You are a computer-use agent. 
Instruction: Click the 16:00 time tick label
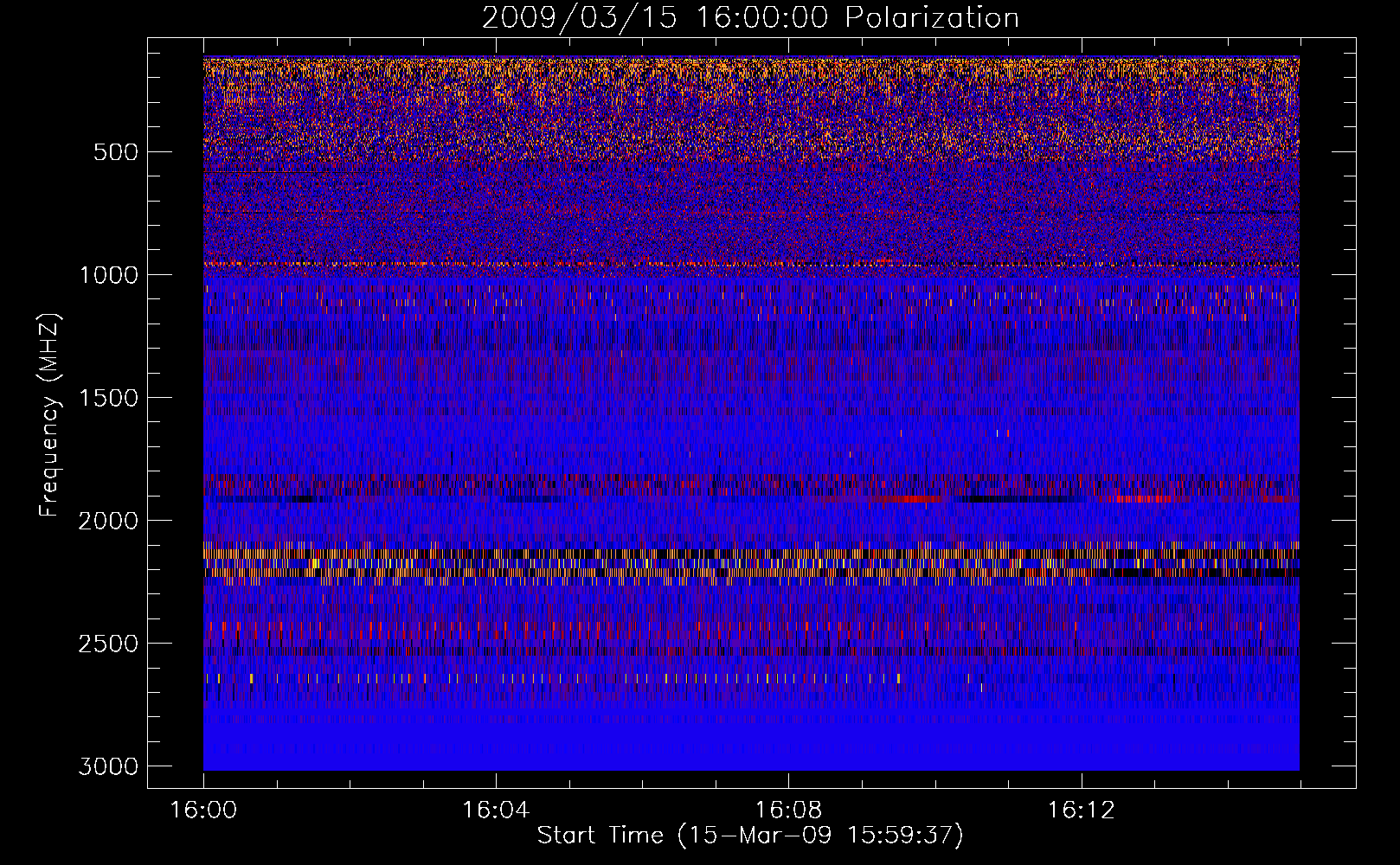[x=203, y=811]
